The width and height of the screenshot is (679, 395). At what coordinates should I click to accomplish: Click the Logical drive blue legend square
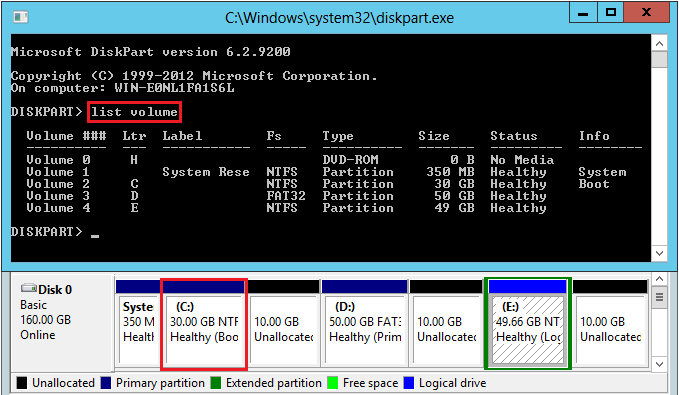point(409,383)
